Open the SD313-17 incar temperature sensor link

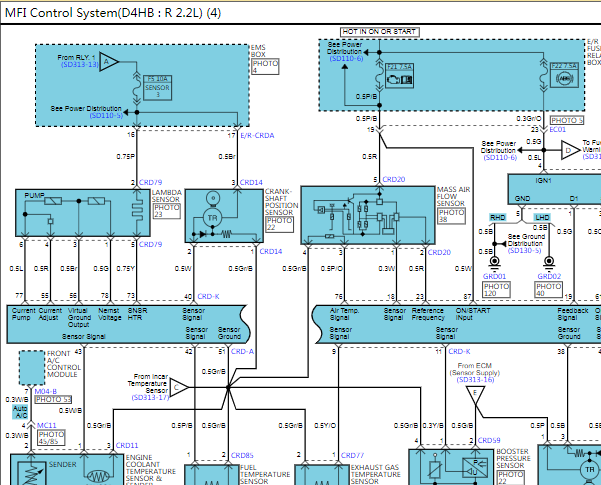coord(150,397)
